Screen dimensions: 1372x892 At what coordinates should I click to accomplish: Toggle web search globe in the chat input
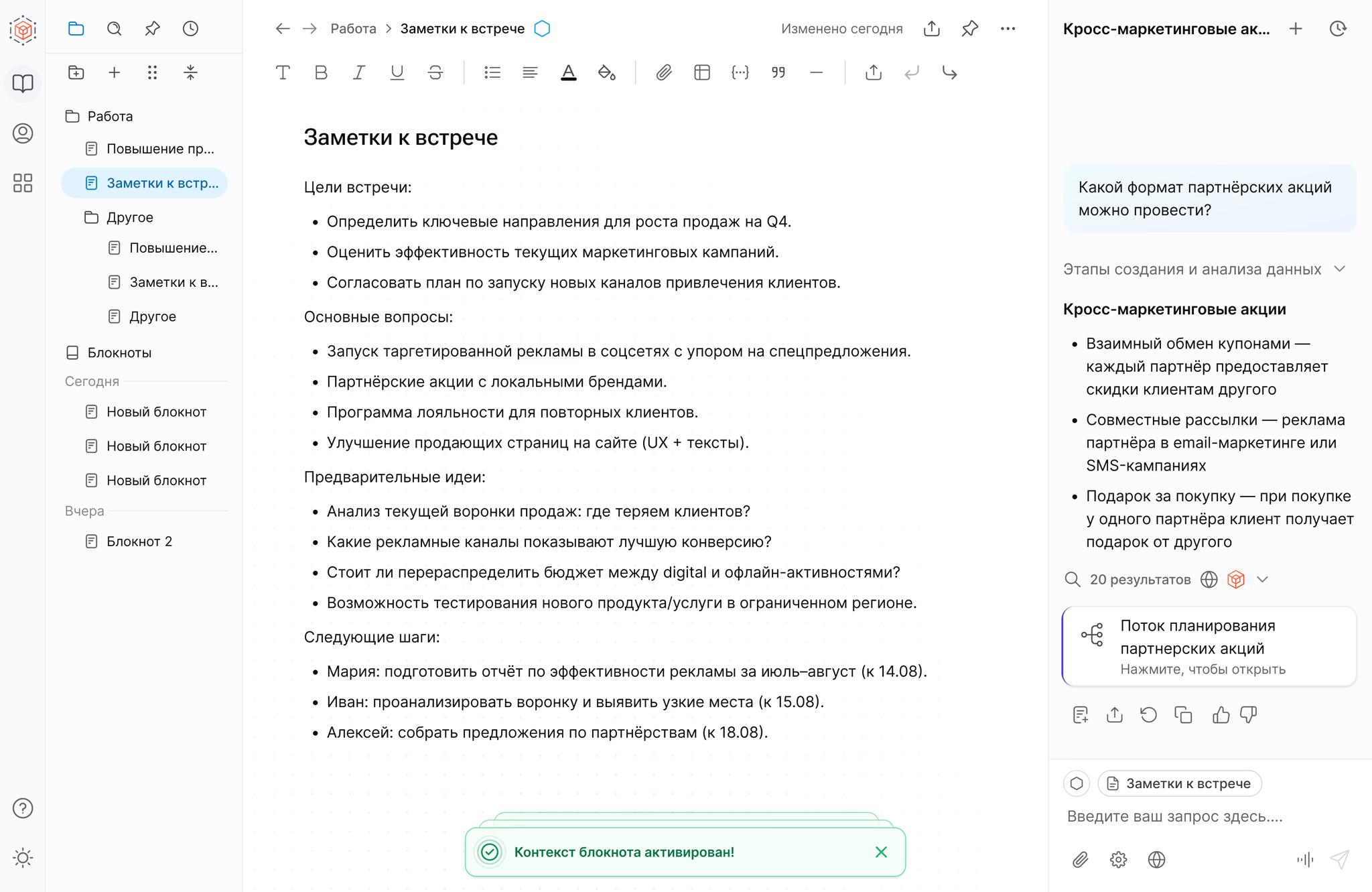1156,860
